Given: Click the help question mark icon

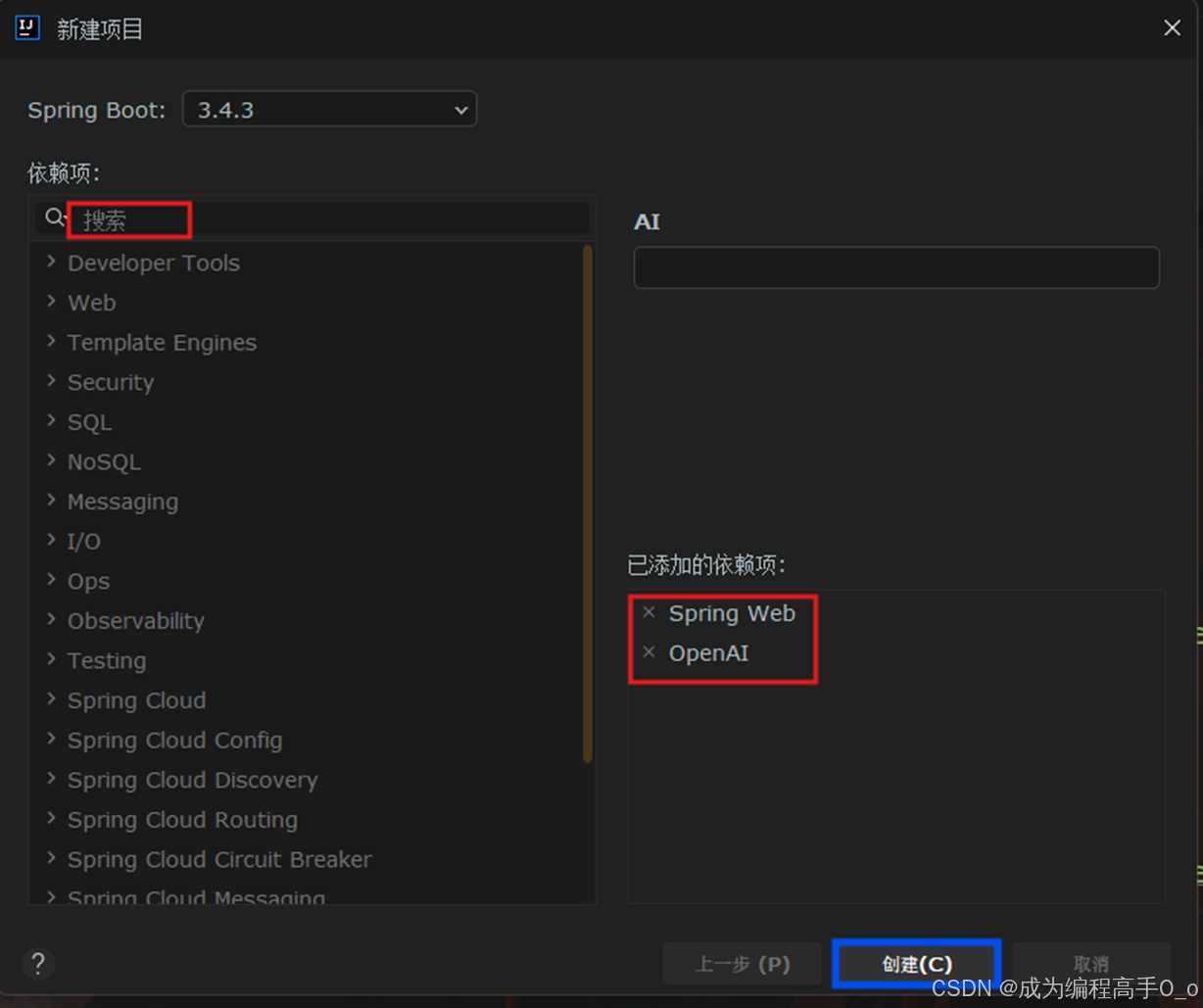Looking at the screenshot, I should (37, 963).
